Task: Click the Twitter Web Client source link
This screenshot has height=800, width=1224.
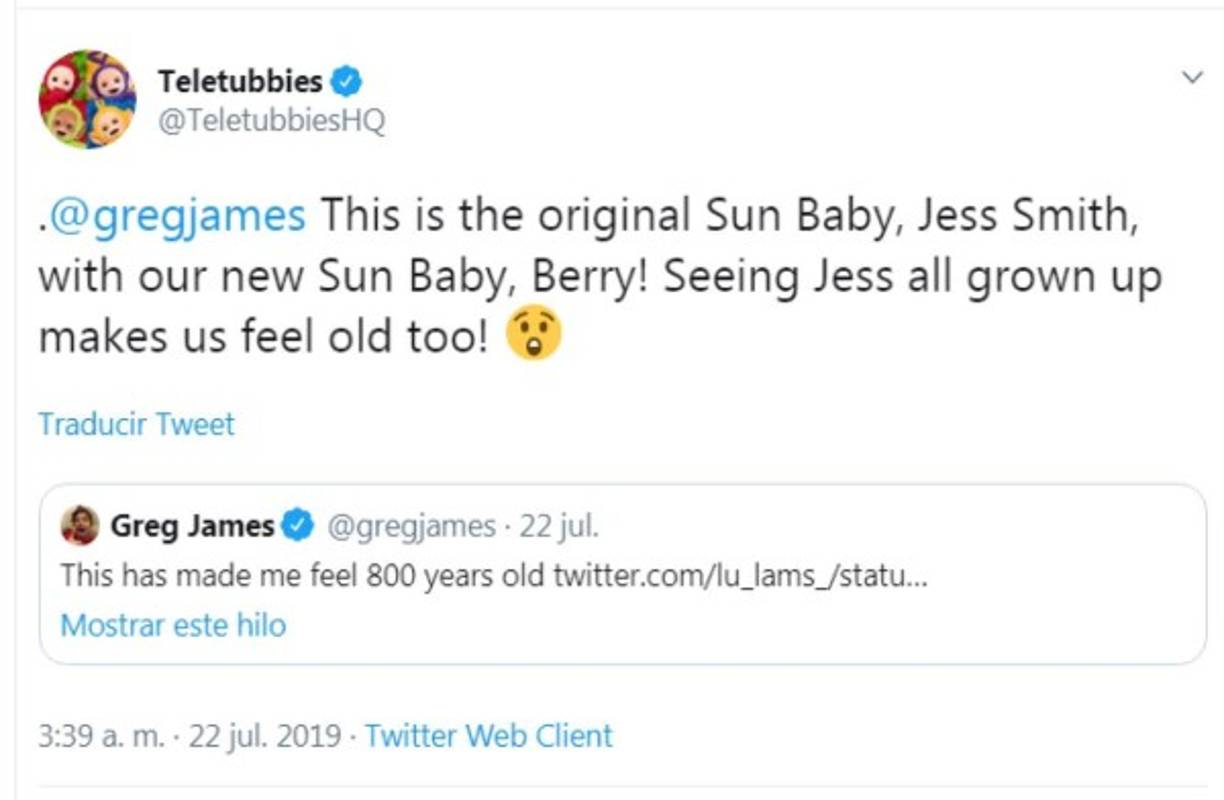Action: (x=488, y=736)
